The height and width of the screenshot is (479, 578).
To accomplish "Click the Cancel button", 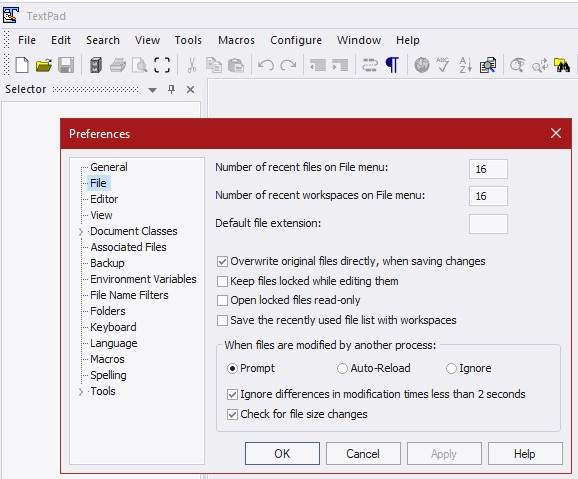I will pyautogui.click(x=363, y=454).
